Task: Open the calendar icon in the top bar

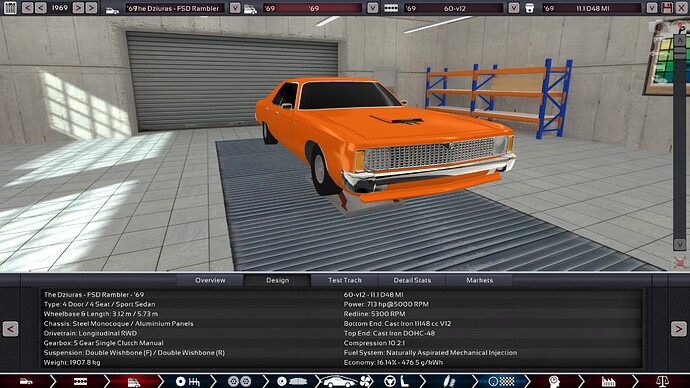Action: pyautogui.click(x=10, y=7)
